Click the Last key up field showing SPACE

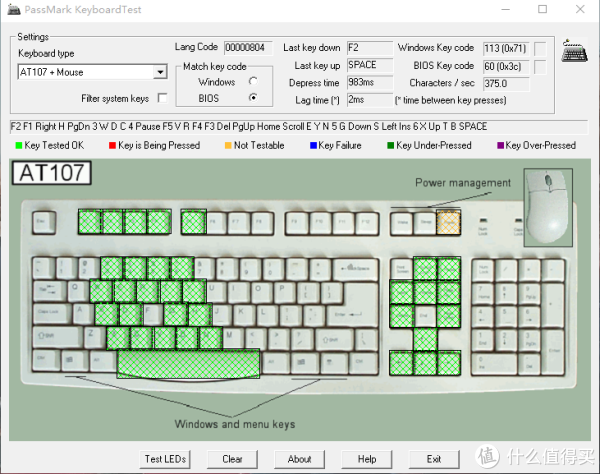pyautogui.click(x=370, y=65)
